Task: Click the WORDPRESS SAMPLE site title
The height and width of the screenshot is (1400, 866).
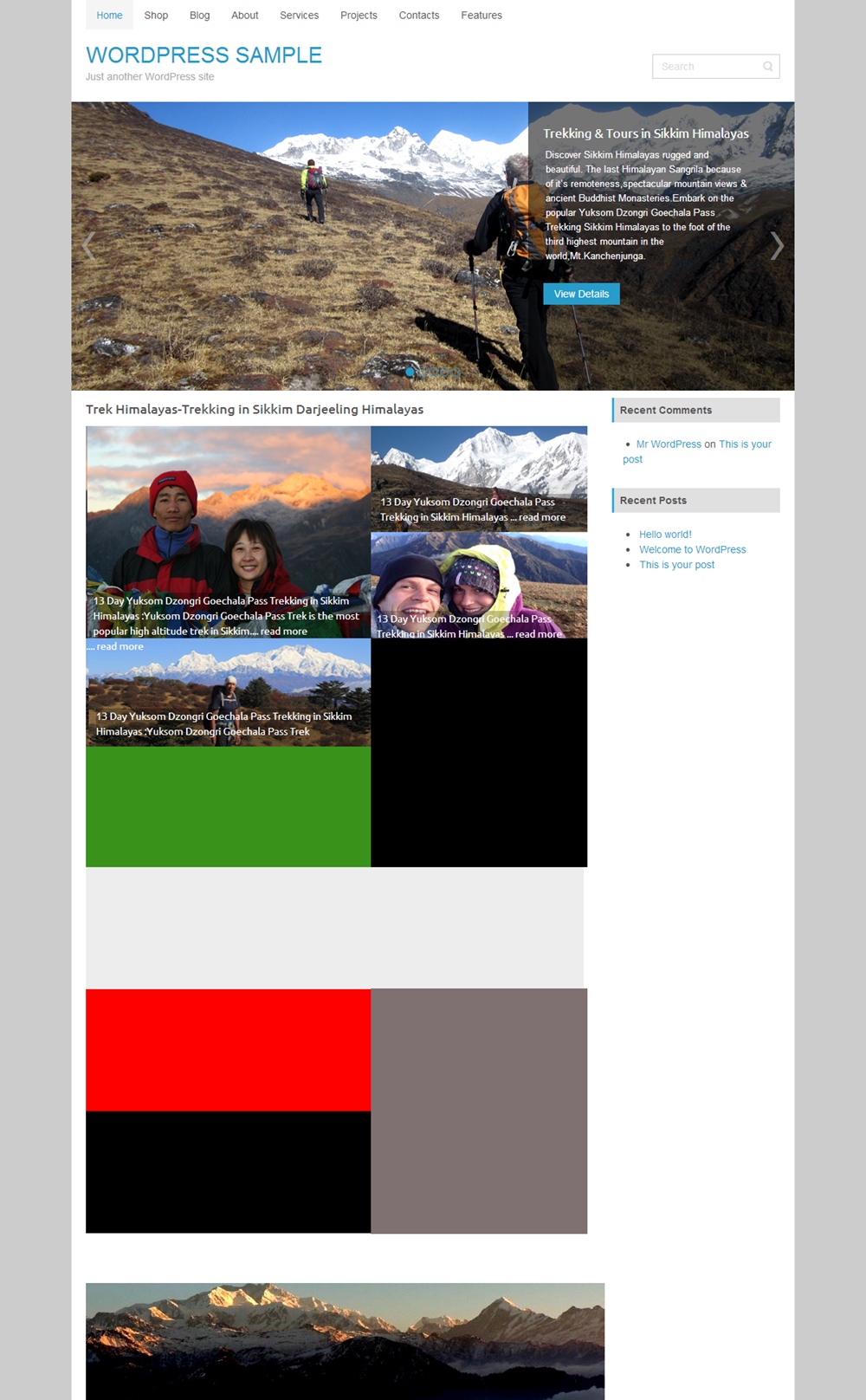Action: coord(204,55)
